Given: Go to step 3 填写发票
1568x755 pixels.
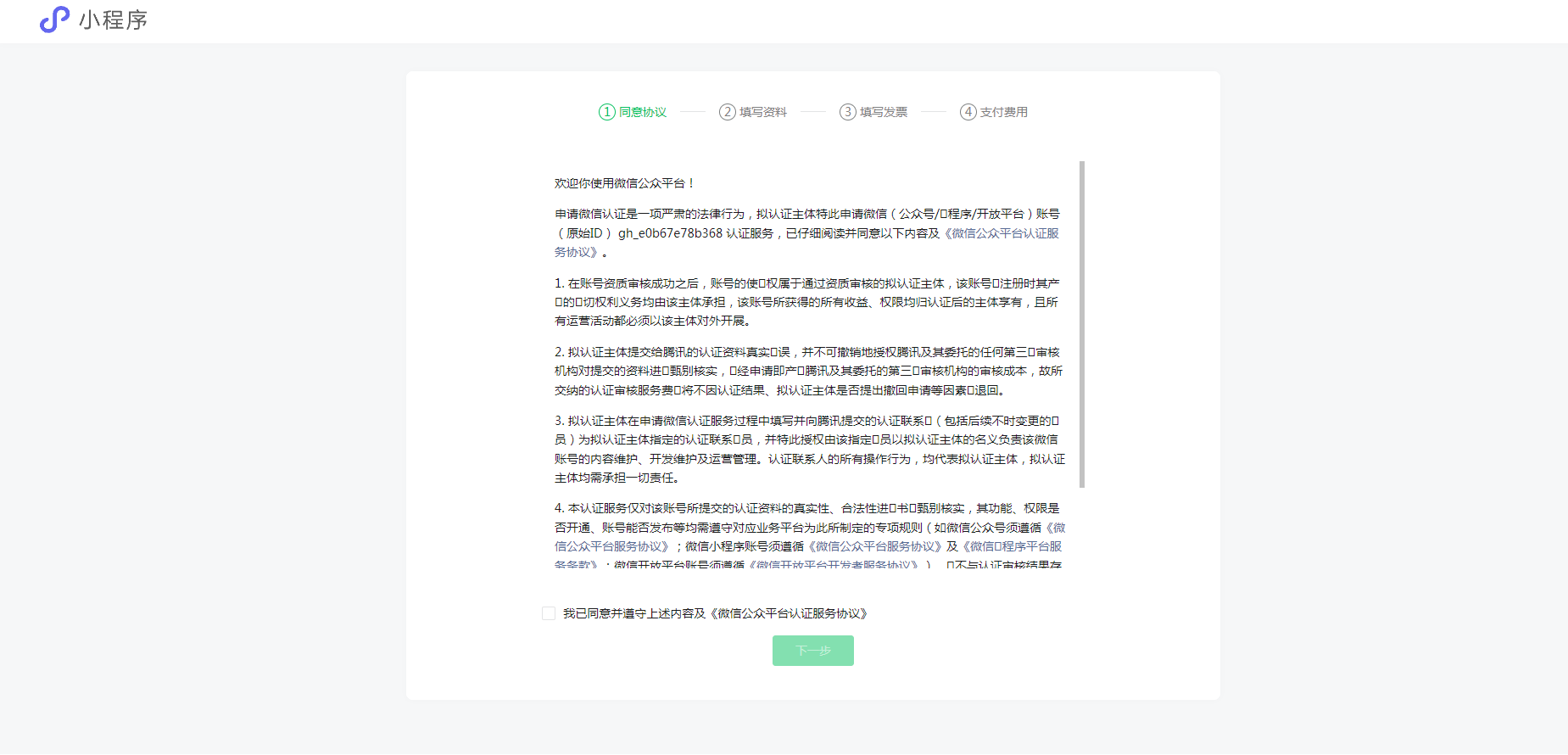Looking at the screenshot, I should pyautogui.click(x=873, y=112).
